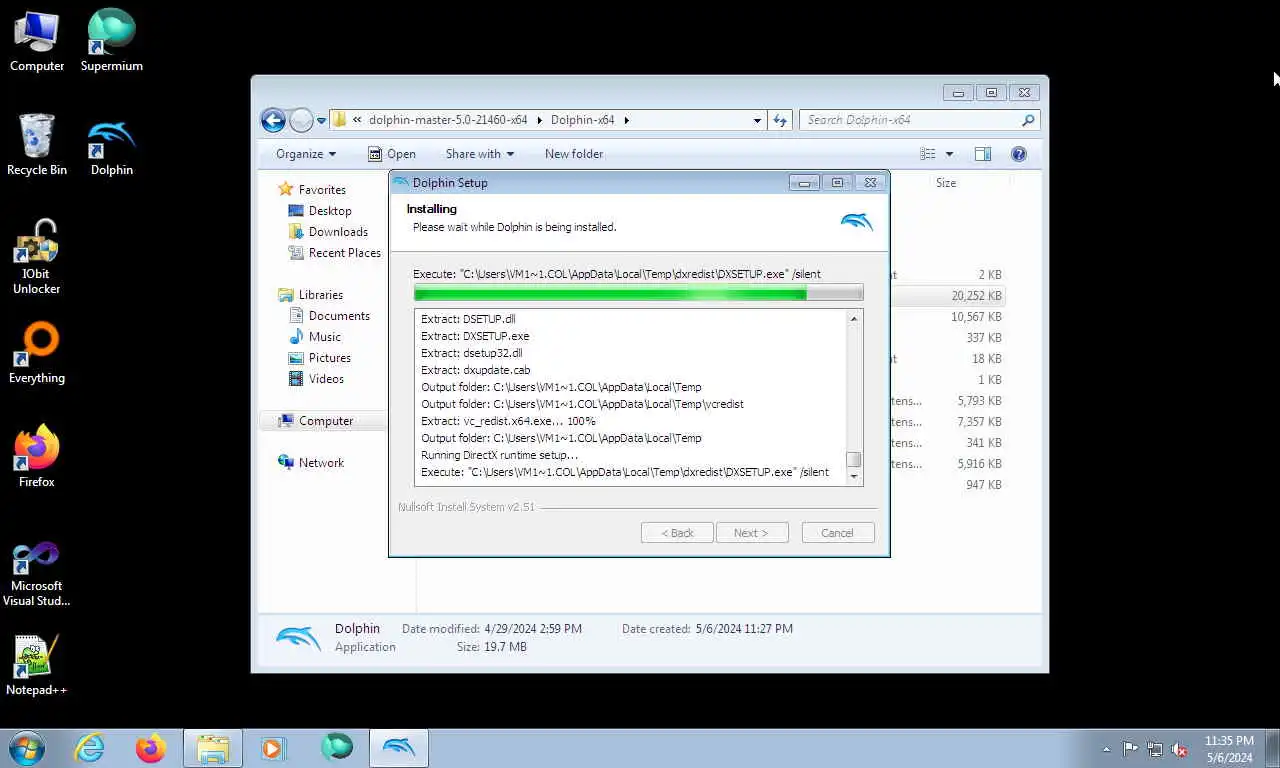Click Cancel in Dolphin Setup
This screenshot has height=768, width=1280.
(x=838, y=533)
